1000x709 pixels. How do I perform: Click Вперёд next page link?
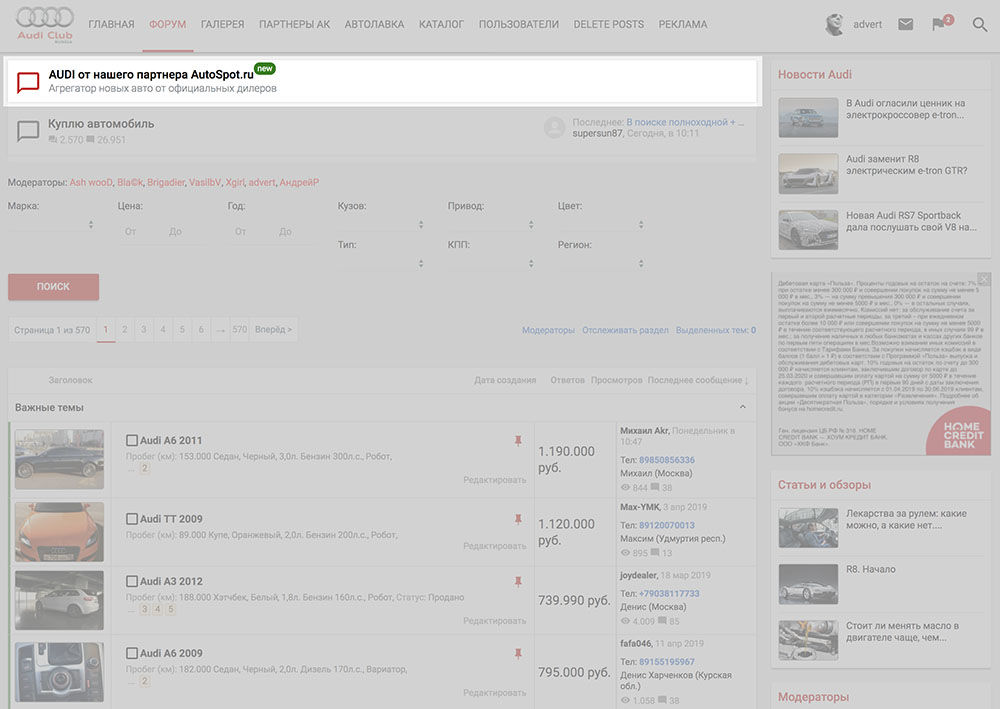pyautogui.click(x=273, y=330)
